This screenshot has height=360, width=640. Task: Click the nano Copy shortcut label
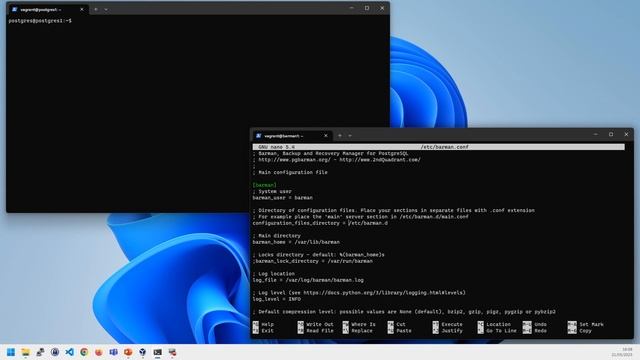coord(585,331)
